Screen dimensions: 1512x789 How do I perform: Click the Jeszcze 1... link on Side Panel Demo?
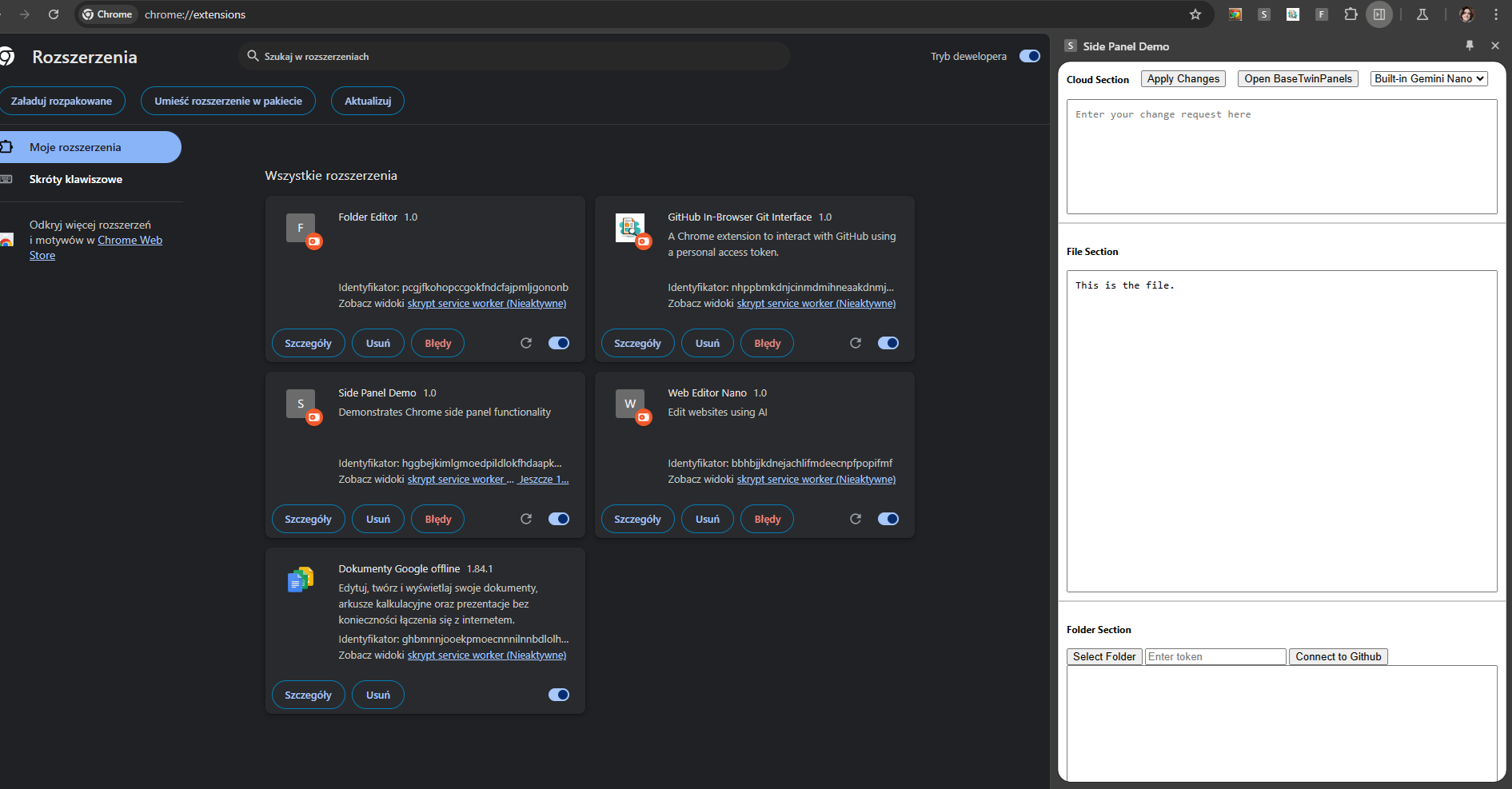[x=544, y=479]
